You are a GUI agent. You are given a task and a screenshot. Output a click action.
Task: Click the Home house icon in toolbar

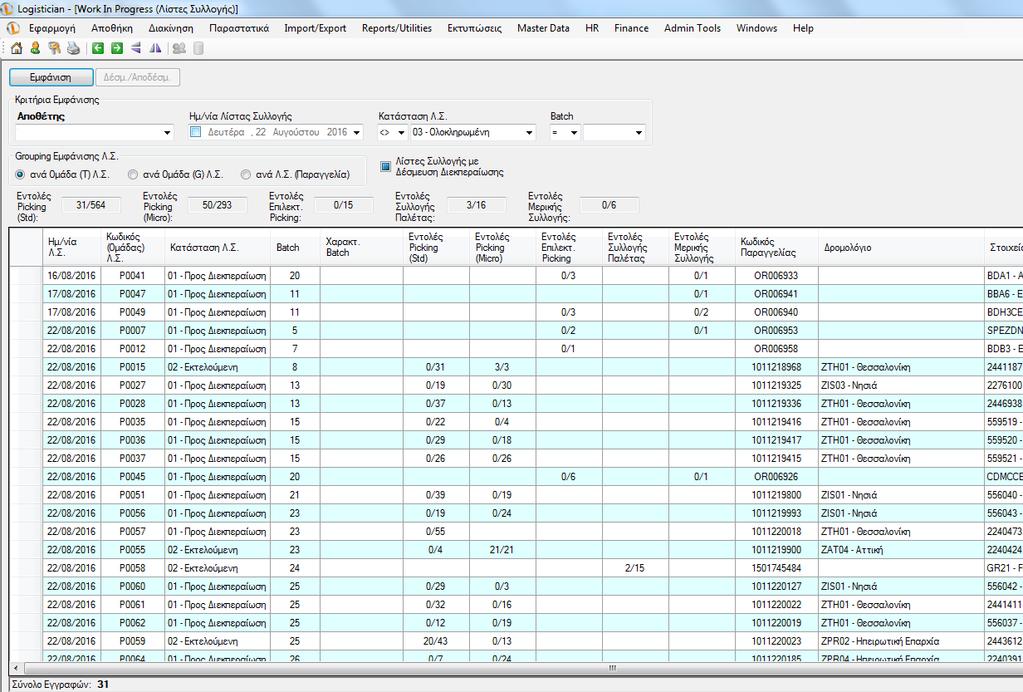tap(16, 48)
